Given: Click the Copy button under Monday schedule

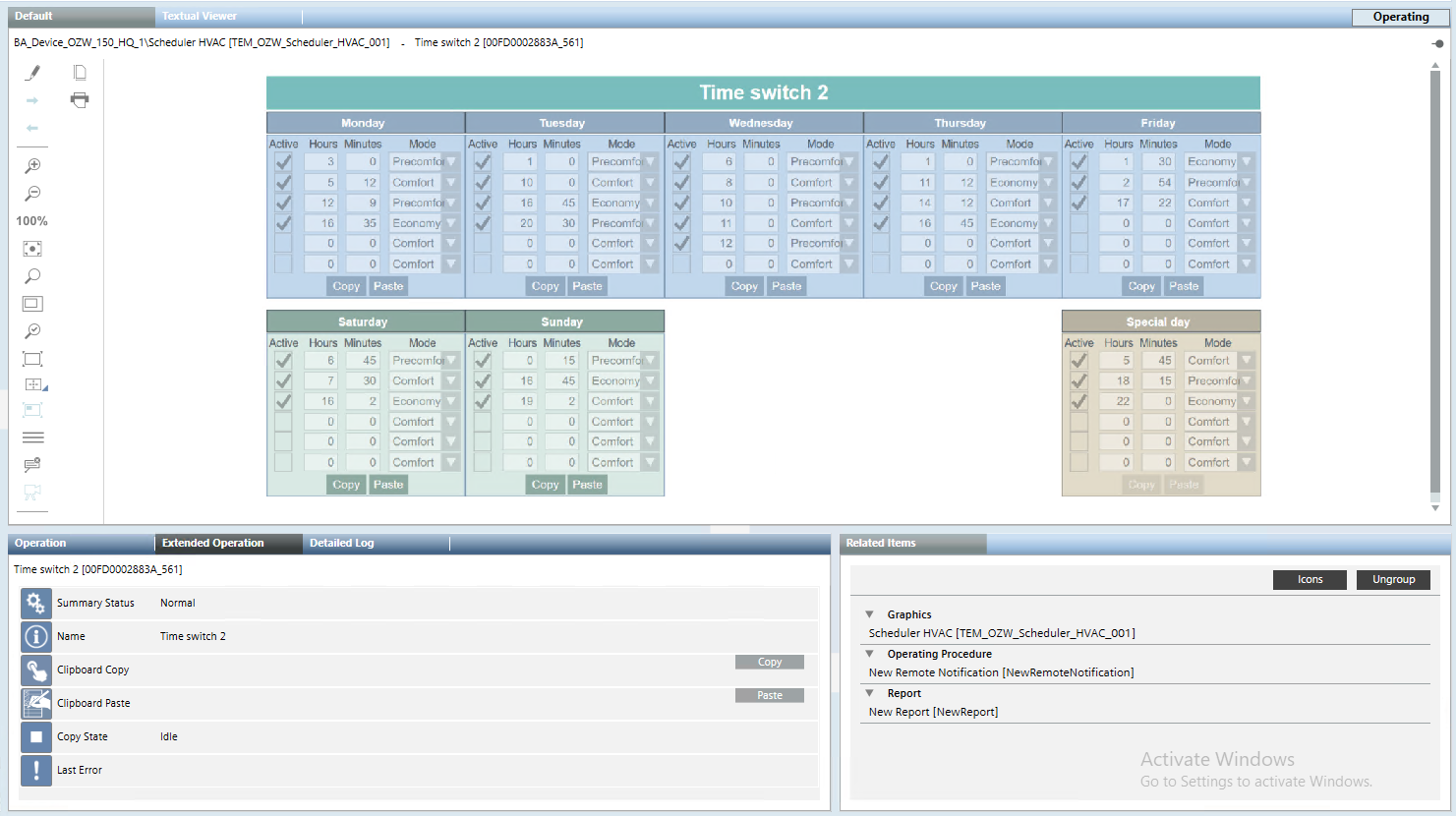Looking at the screenshot, I should tap(345, 285).
